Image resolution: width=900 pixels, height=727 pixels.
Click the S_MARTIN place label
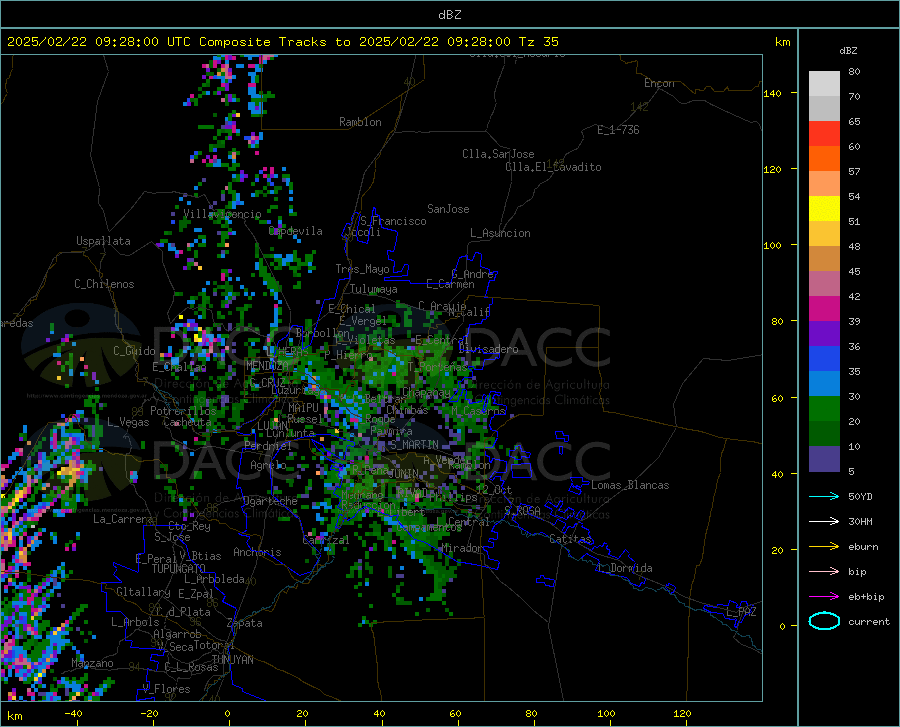414,445
